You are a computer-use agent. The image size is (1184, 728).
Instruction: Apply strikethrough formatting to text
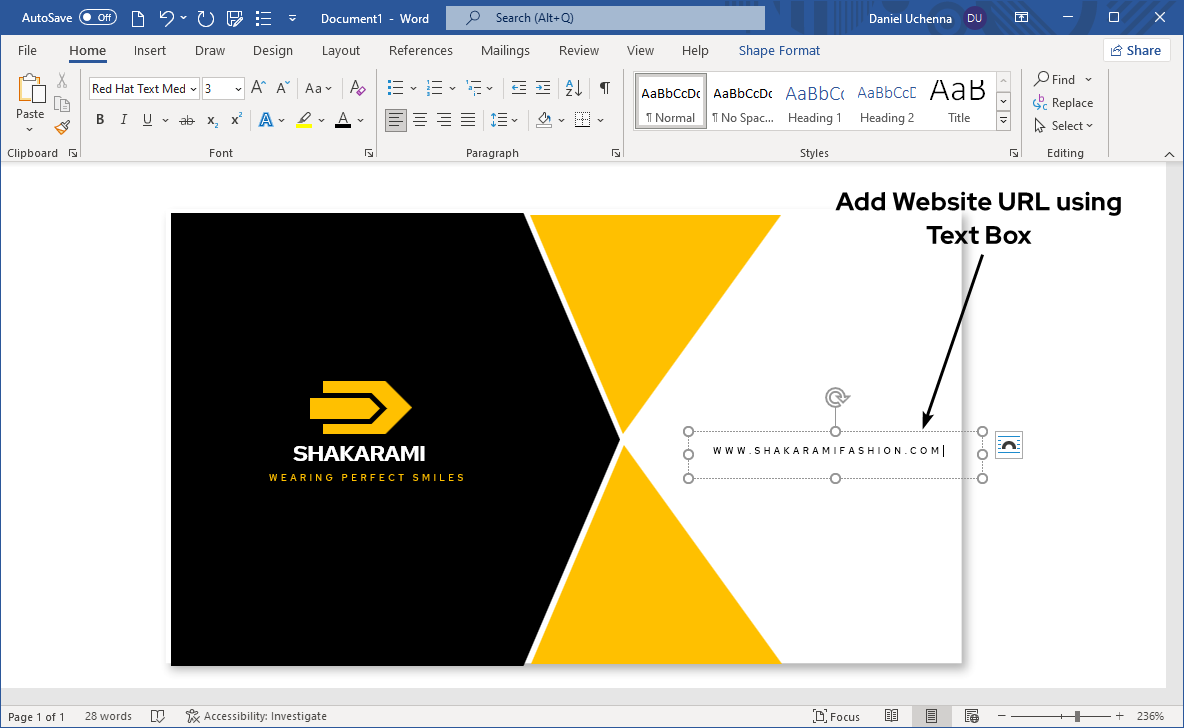coord(186,120)
